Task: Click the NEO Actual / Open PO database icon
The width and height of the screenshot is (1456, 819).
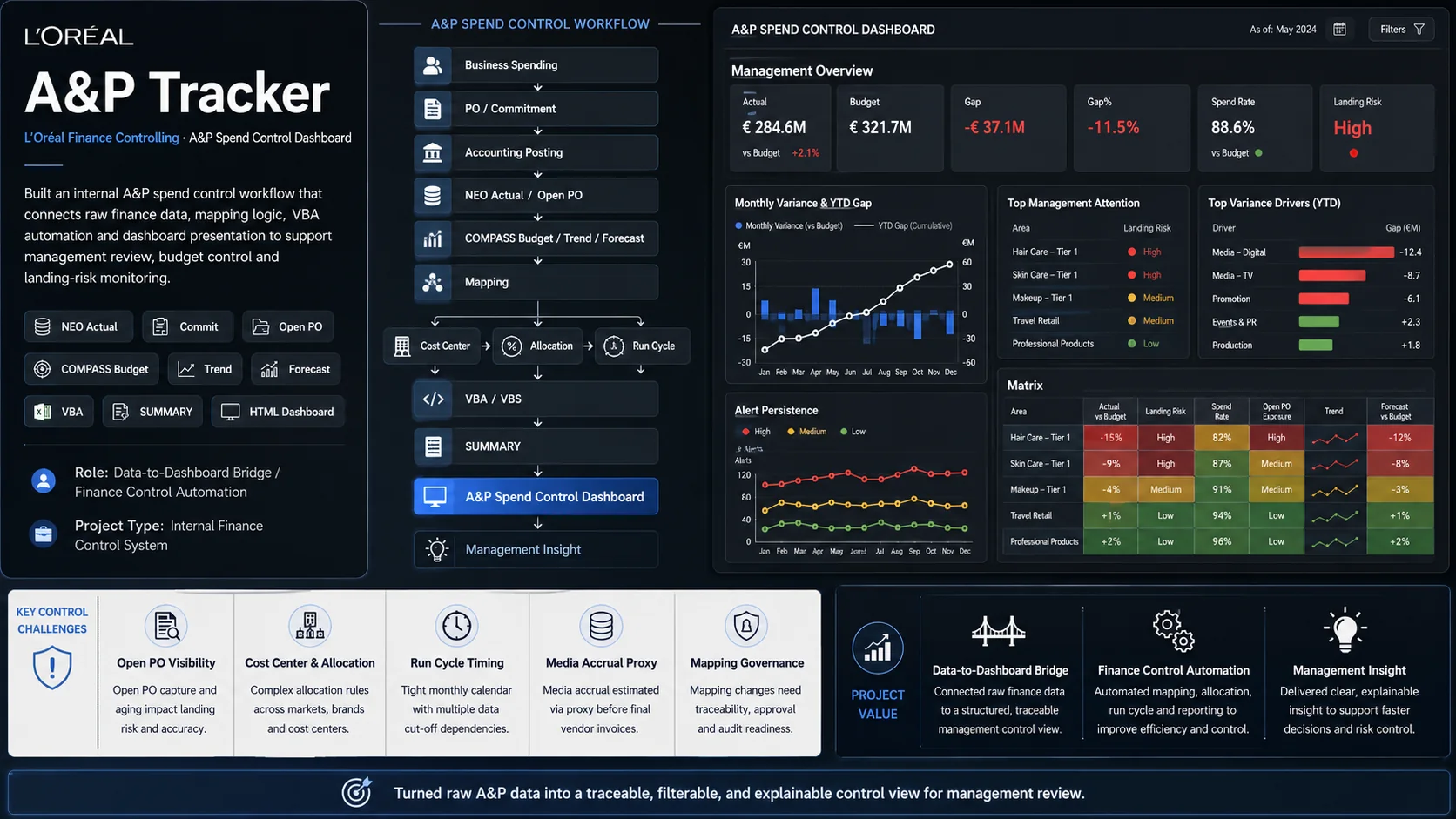Action: point(433,195)
